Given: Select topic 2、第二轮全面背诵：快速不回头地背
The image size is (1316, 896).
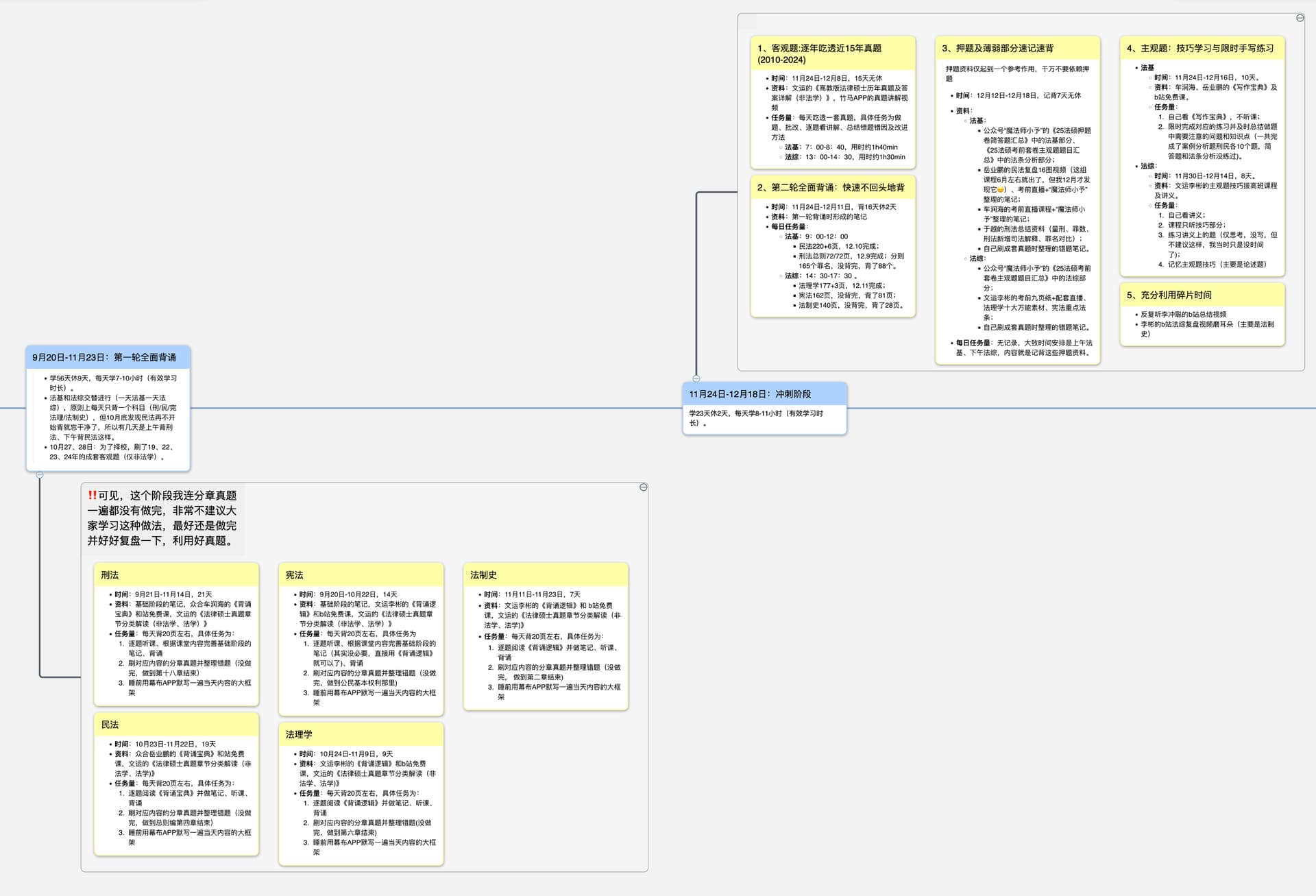Looking at the screenshot, I should coord(832,187).
